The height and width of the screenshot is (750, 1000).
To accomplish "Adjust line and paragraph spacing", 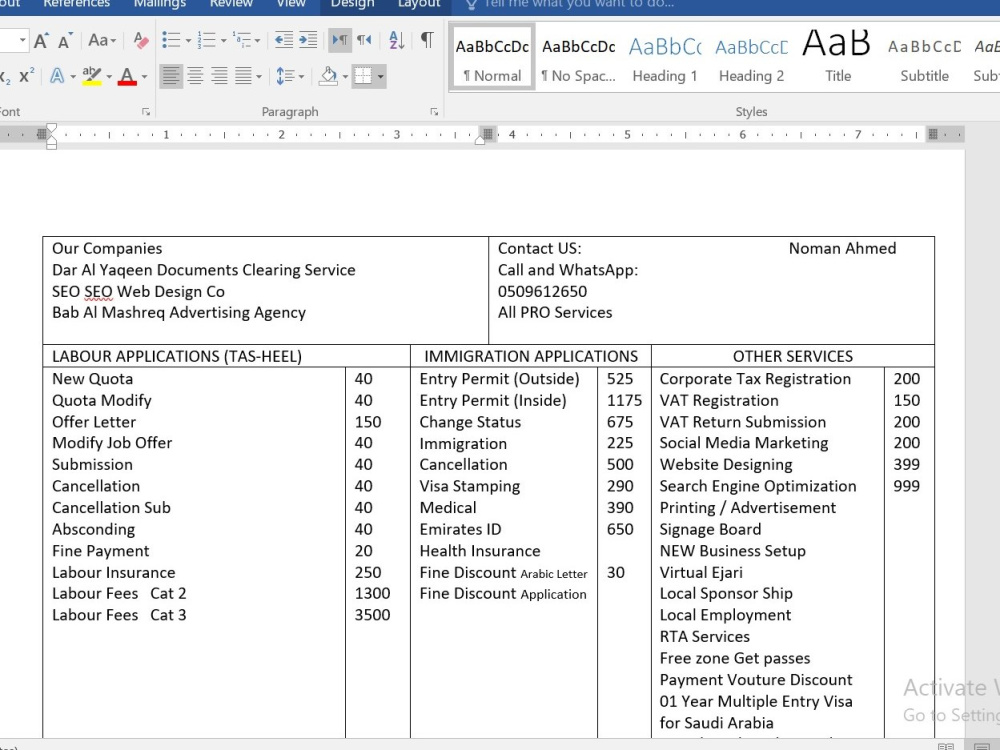I will click(x=284, y=77).
